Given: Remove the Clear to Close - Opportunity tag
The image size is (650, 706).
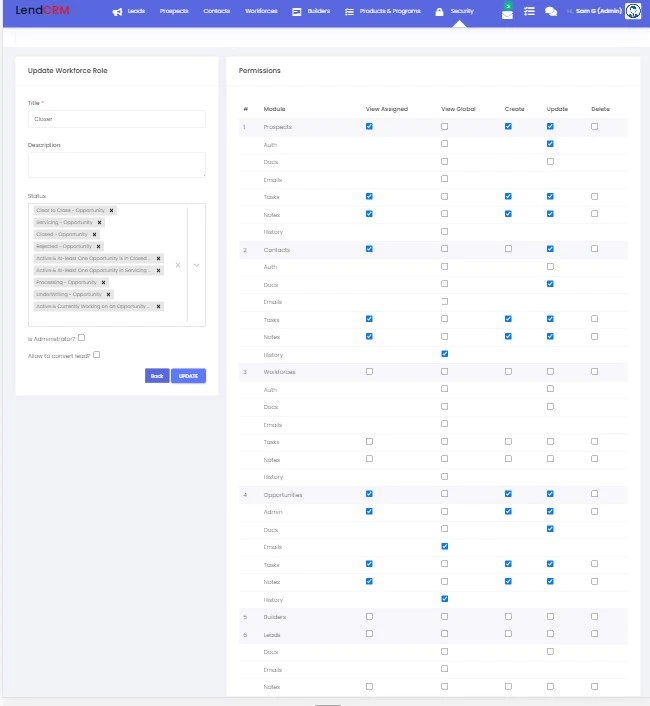Looking at the screenshot, I should pyautogui.click(x=111, y=210).
